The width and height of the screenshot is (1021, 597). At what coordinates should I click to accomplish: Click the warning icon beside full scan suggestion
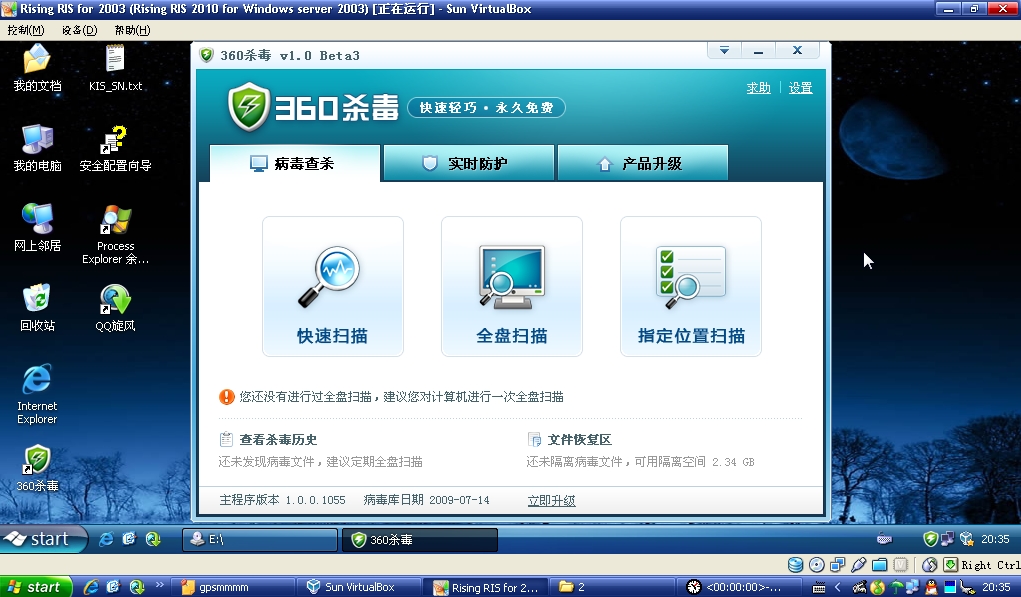227,396
